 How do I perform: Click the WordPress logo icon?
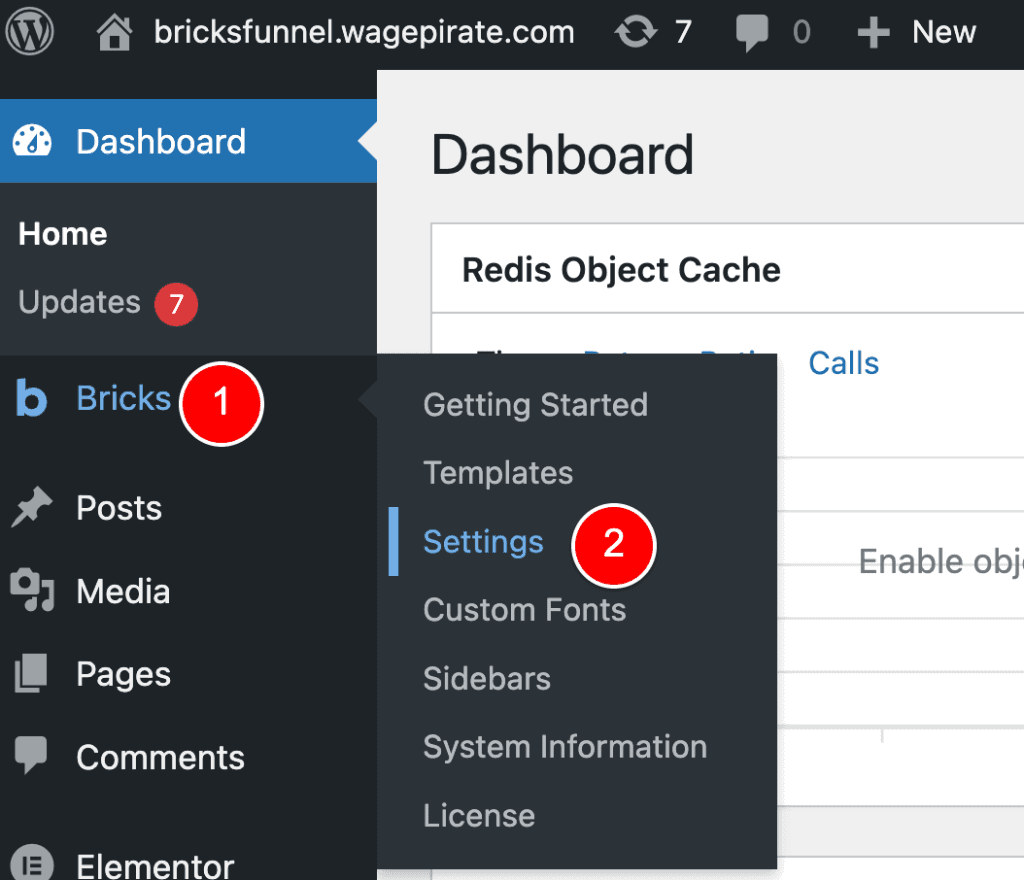pyautogui.click(x=29, y=31)
